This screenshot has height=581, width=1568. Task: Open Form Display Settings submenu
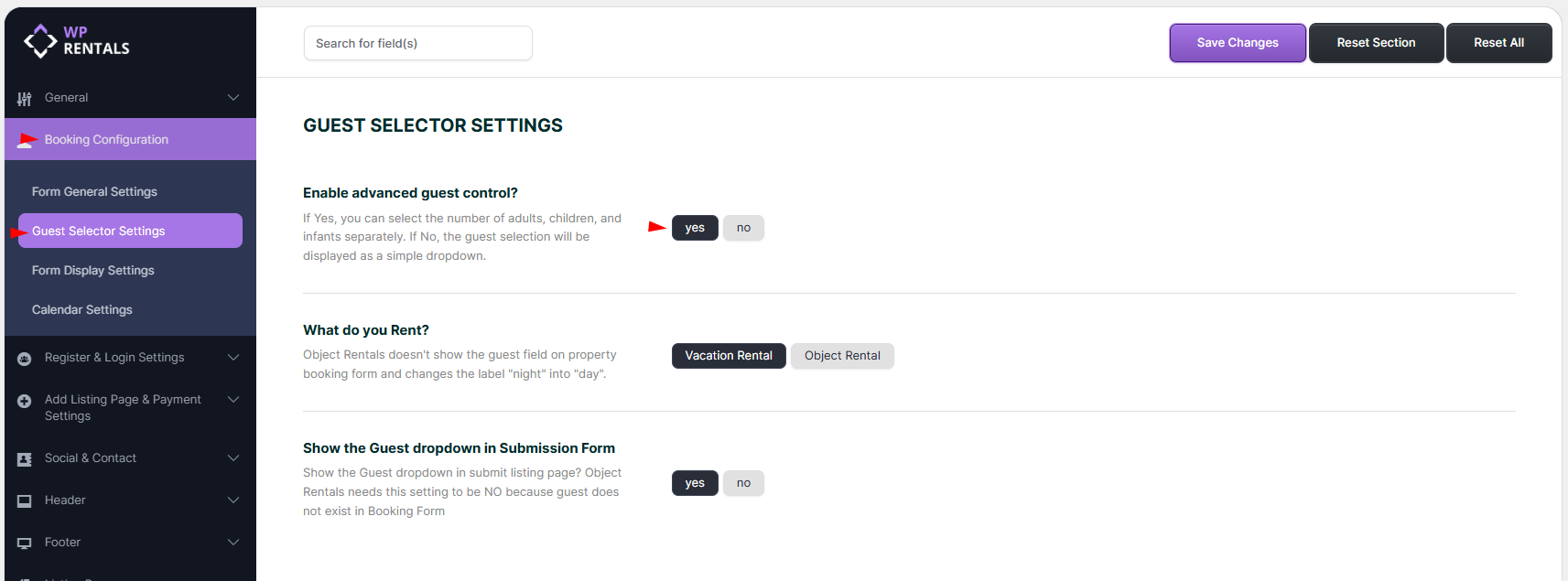93,271
